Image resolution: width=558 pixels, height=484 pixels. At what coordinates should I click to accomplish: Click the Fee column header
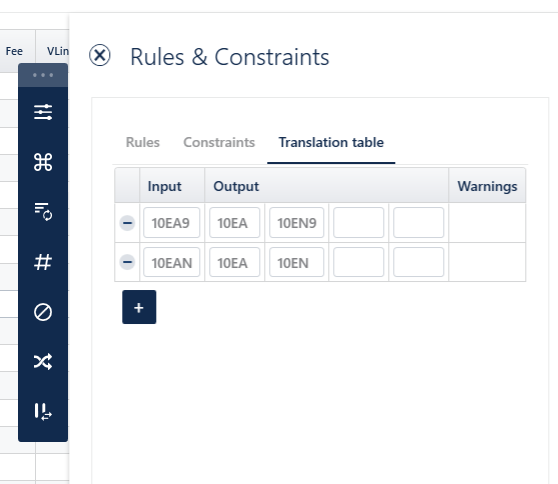point(14,51)
